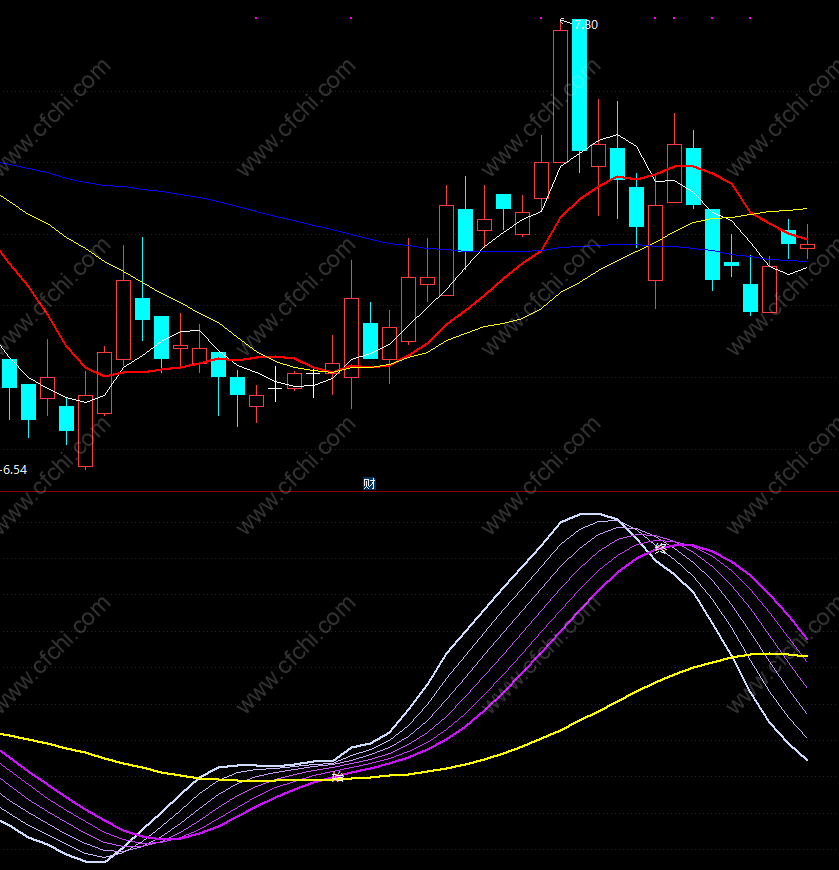Select the 7.80 high price label
The width and height of the screenshot is (839, 870).
point(585,24)
